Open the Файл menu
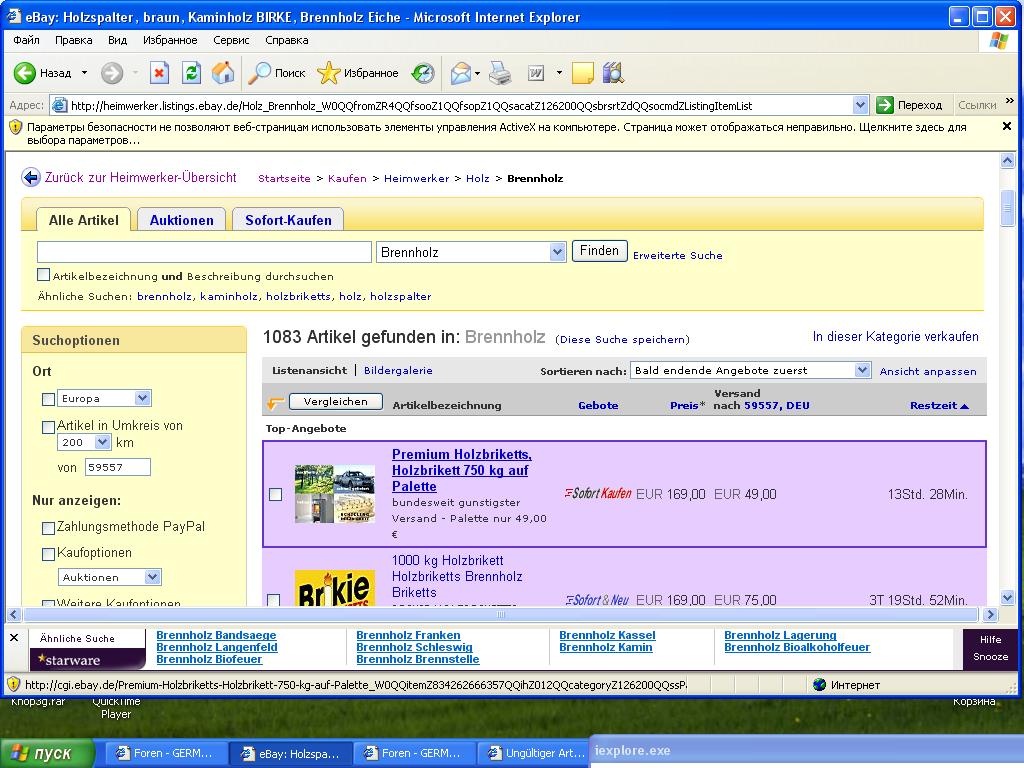The width and height of the screenshot is (1024, 768). [x=26, y=40]
